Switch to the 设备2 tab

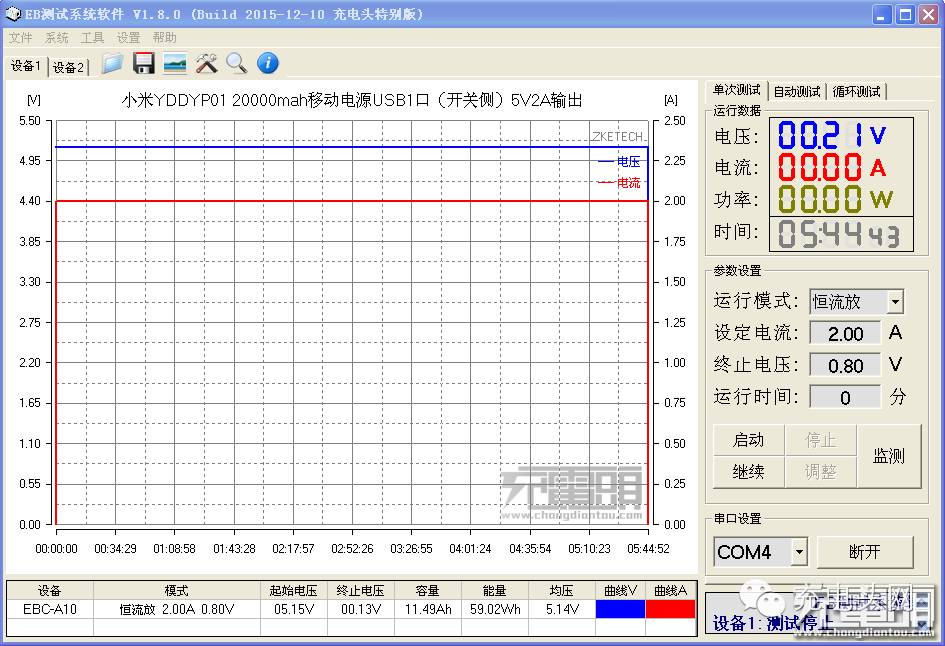tap(68, 67)
